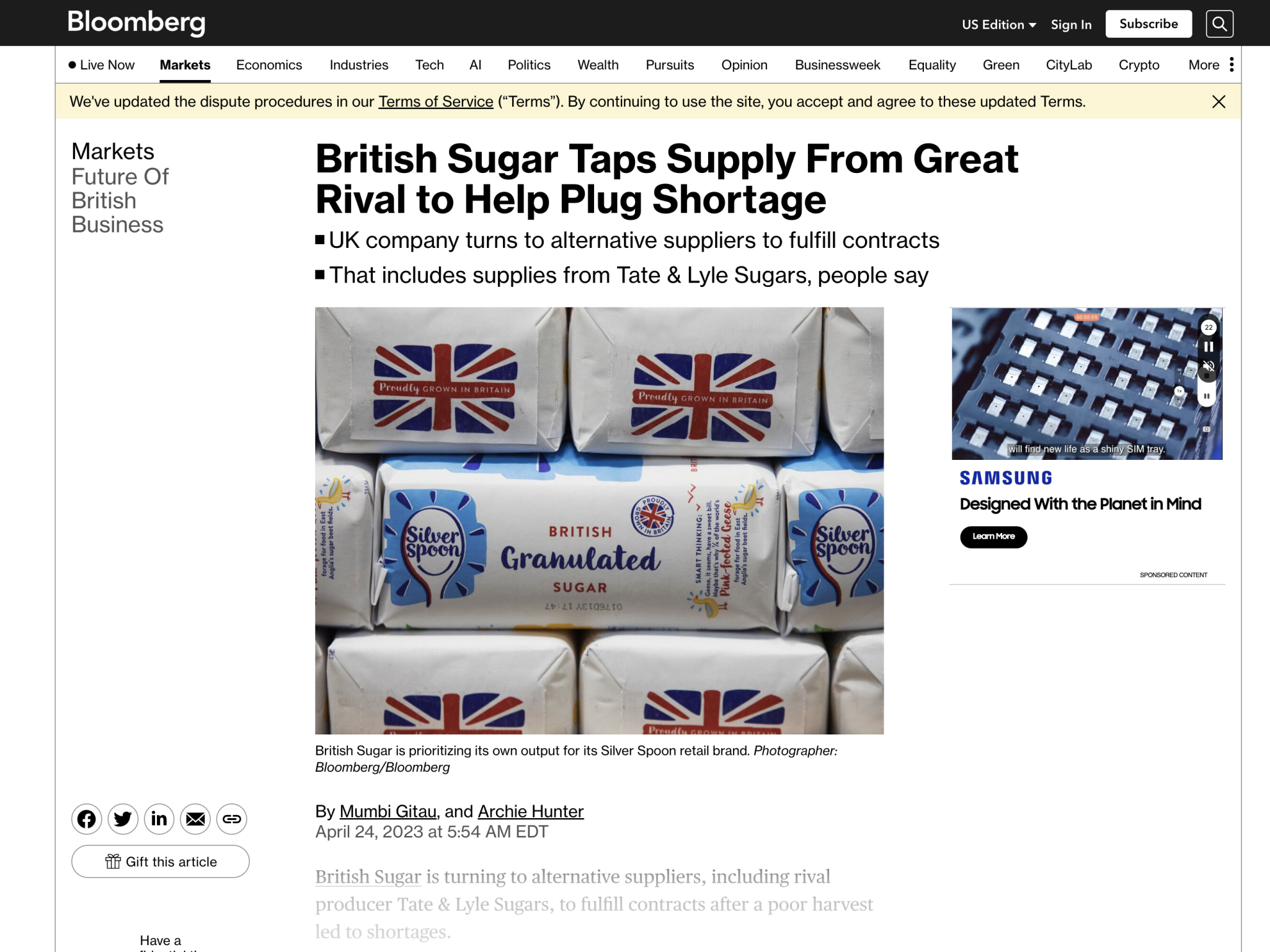
Task: Pause the Samsung ad video
Action: pyautogui.click(x=1209, y=346)
